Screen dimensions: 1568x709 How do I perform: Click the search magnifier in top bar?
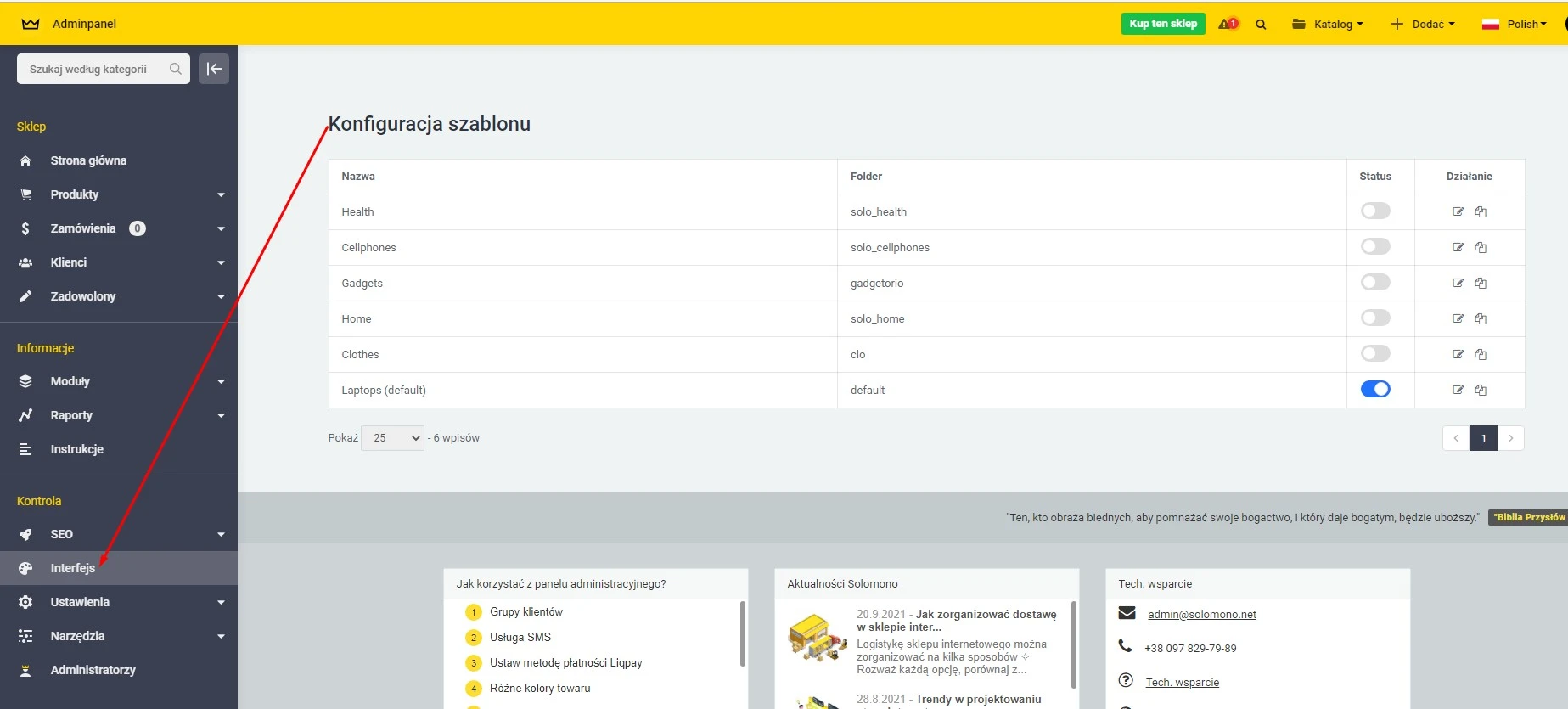(1261, 25)
